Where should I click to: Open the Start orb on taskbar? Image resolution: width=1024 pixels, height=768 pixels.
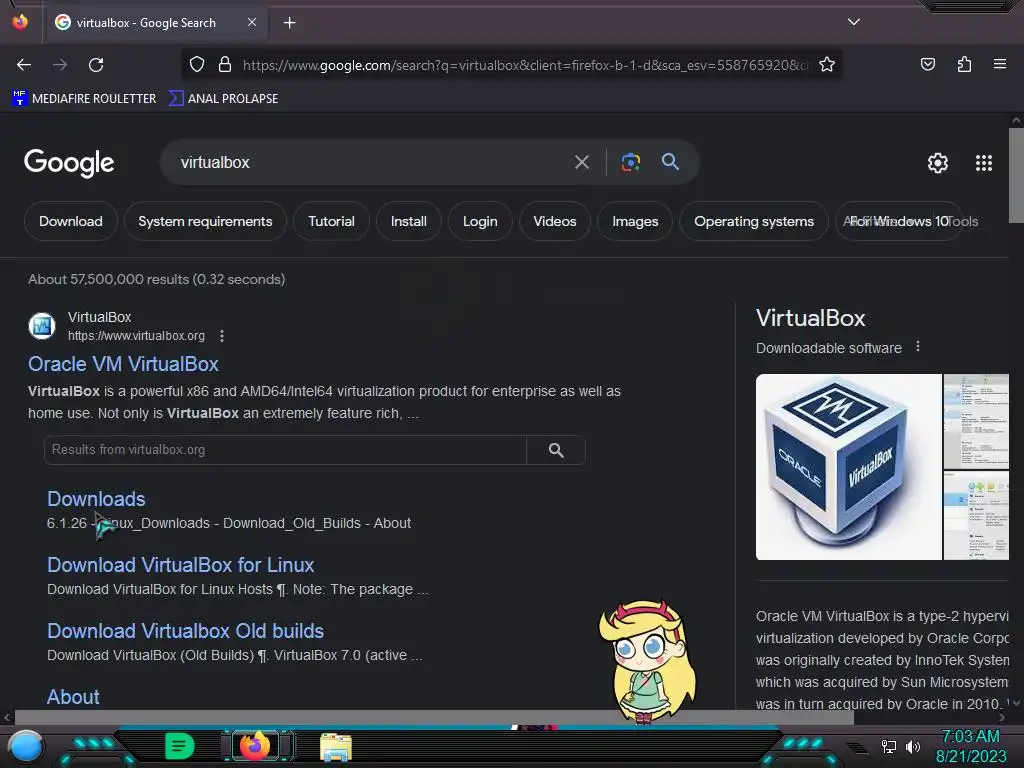click(25, 747)
